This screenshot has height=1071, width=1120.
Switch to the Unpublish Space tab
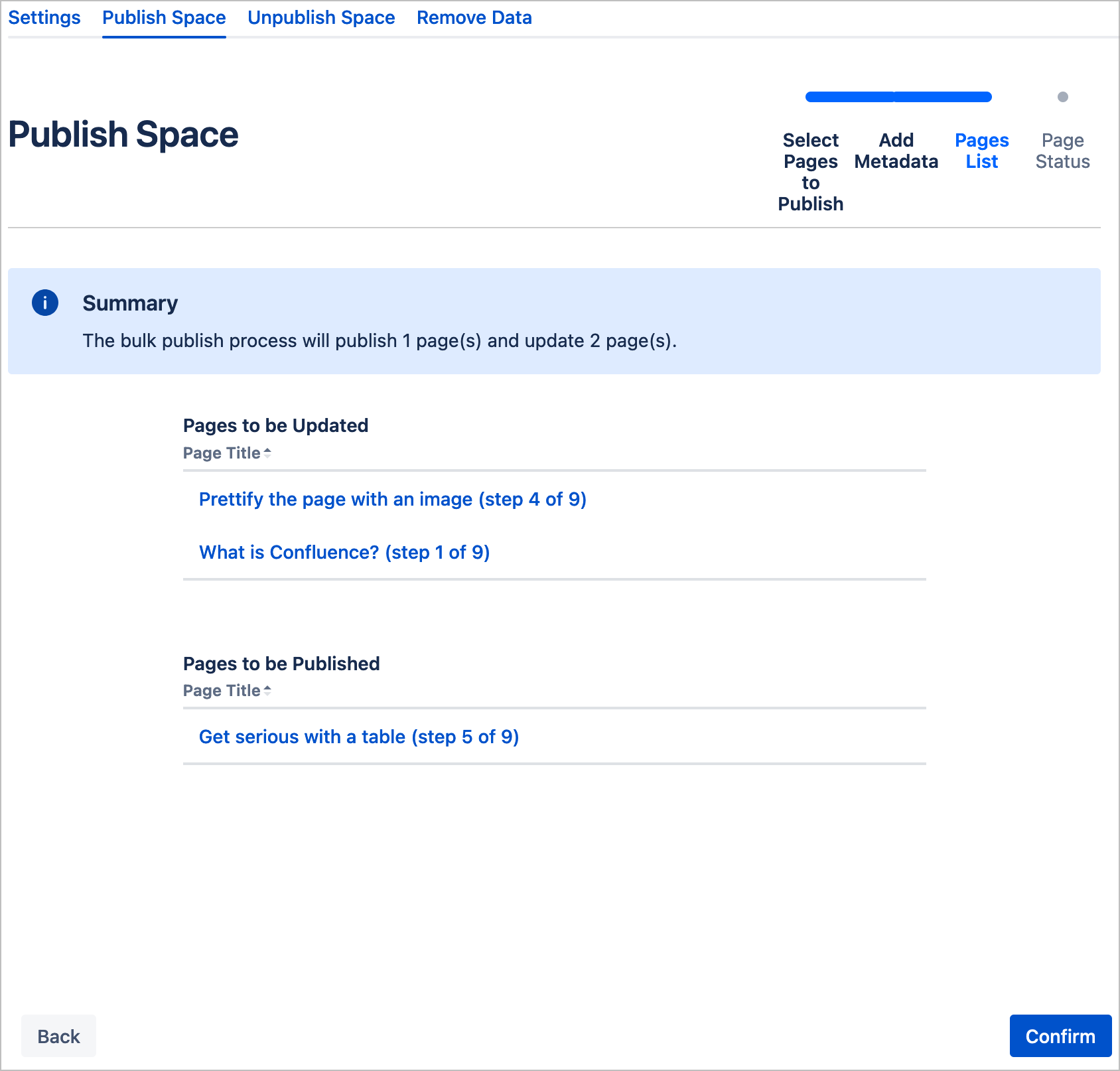click(x=321, y=18)
